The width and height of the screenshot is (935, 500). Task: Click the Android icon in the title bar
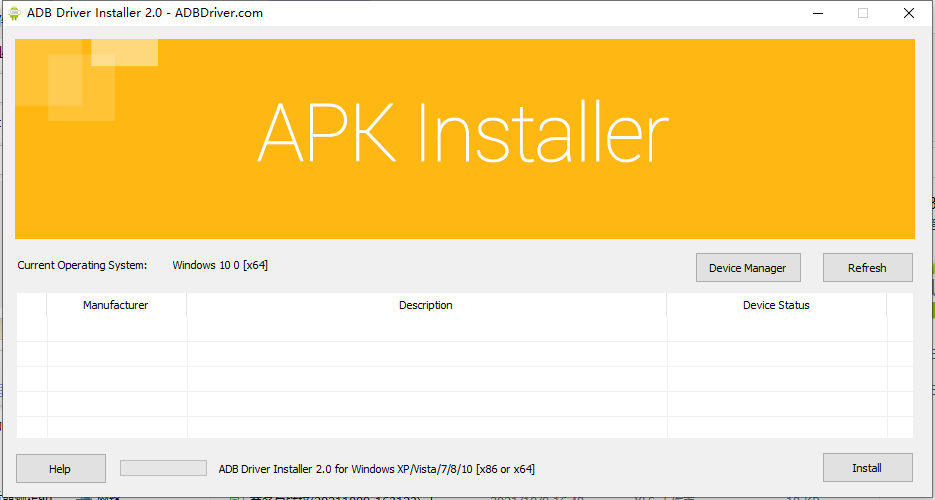coord(14,13)
